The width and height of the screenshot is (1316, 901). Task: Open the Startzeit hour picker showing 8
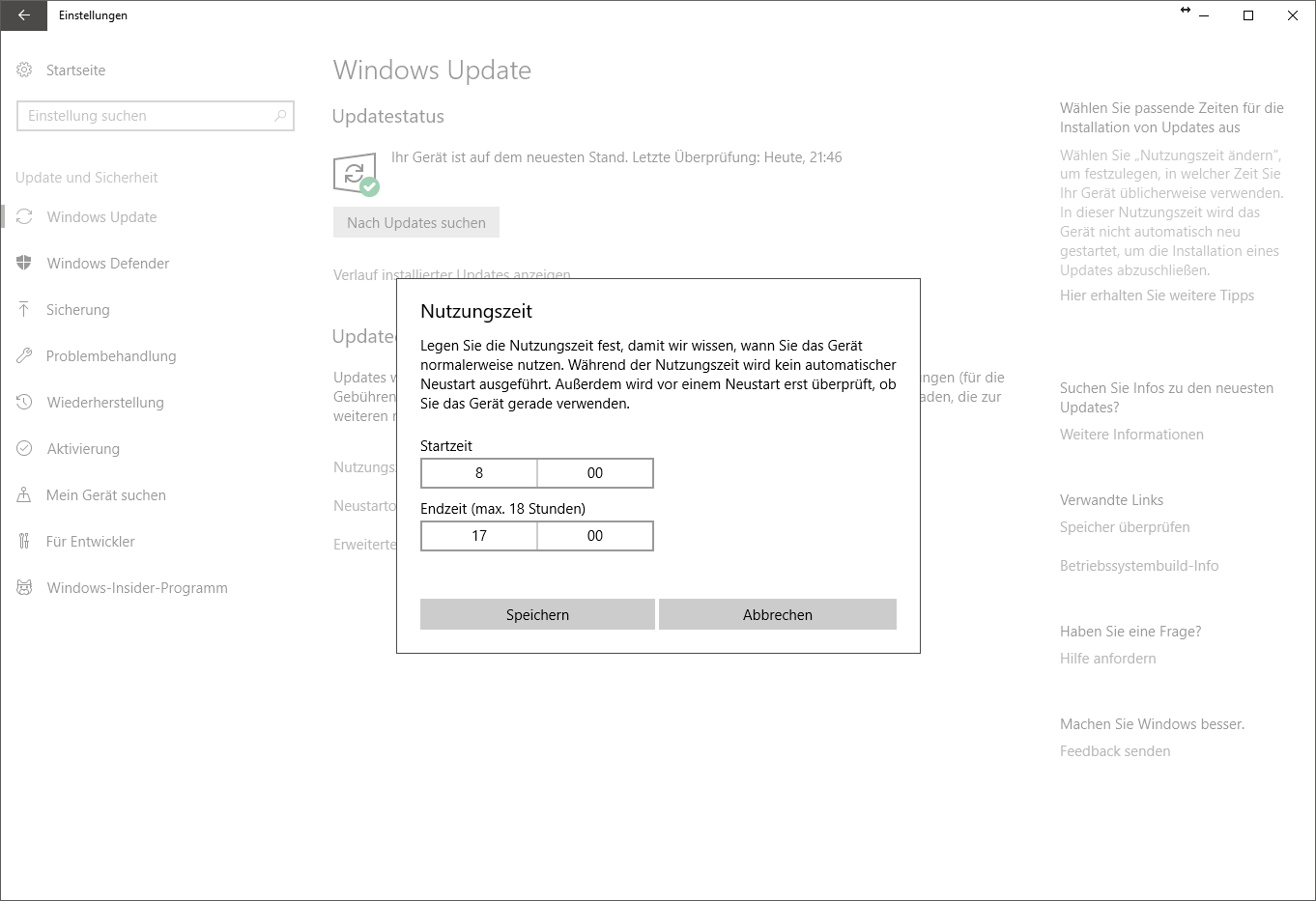tap(479, 473)
